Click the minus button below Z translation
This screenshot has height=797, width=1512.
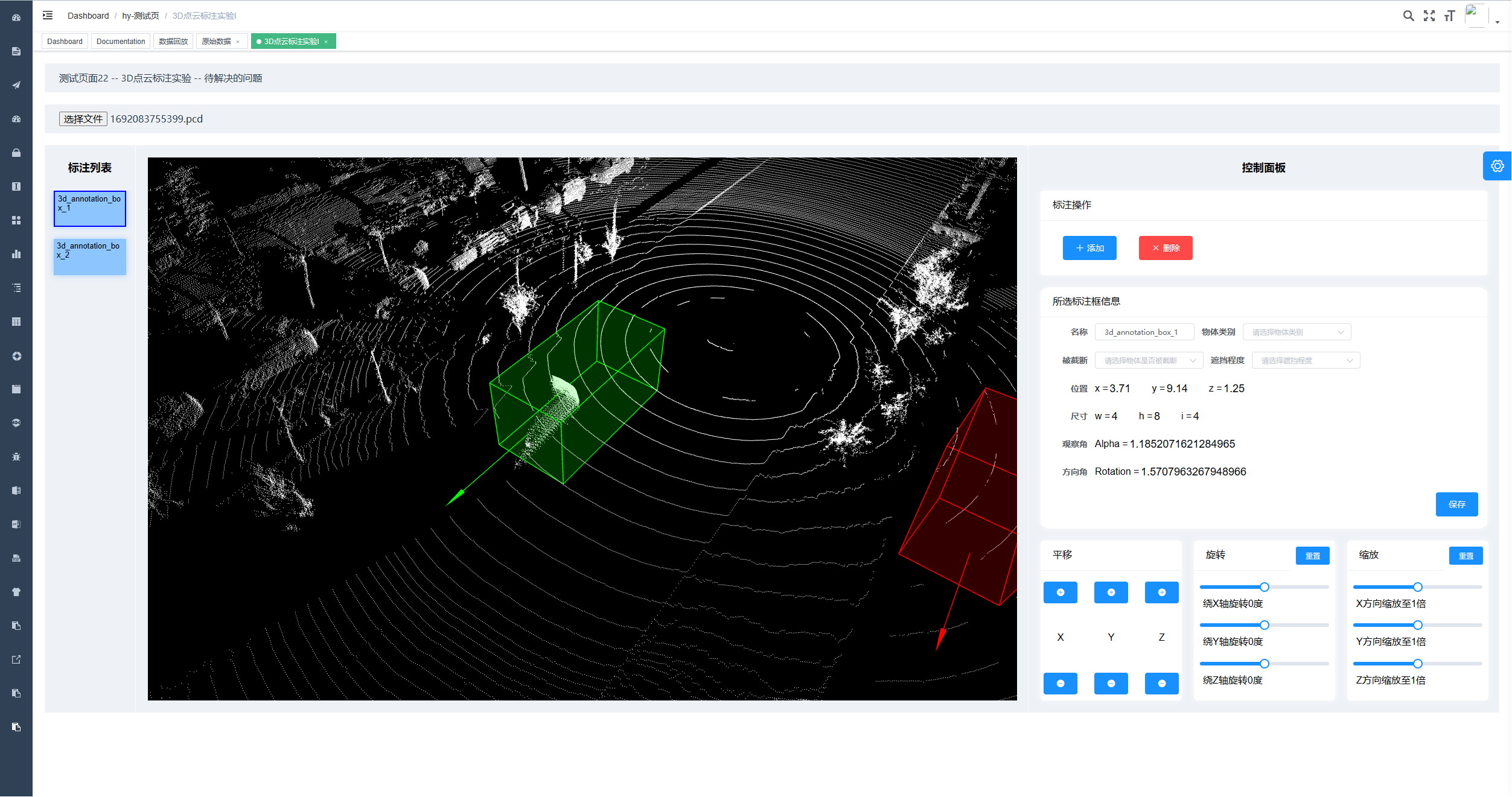coord(1161,684)
